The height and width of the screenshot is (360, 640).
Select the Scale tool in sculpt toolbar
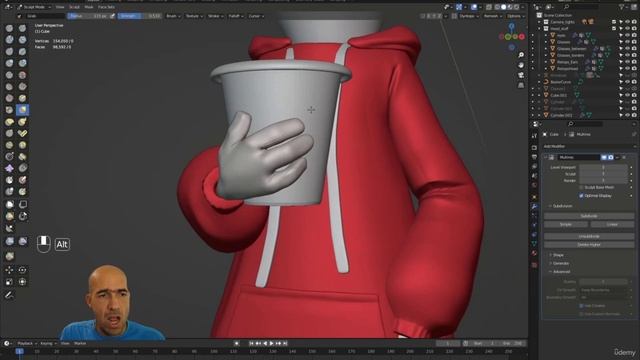click(x=9, y=282)
